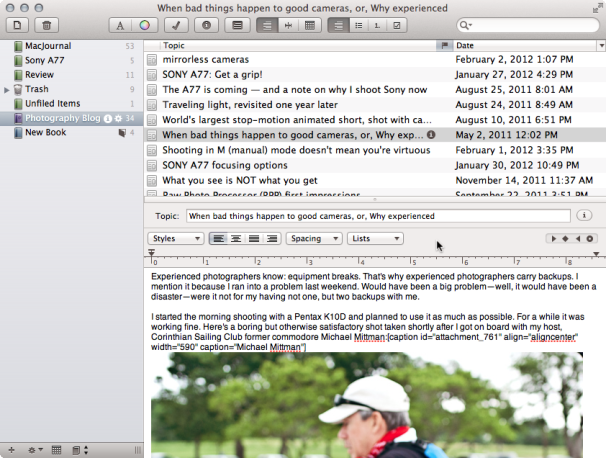Image resolution: width=606 pixels, height=458 pixels.
Task: Click the right margin marker on ruler
Action: (x=596, y=254)
